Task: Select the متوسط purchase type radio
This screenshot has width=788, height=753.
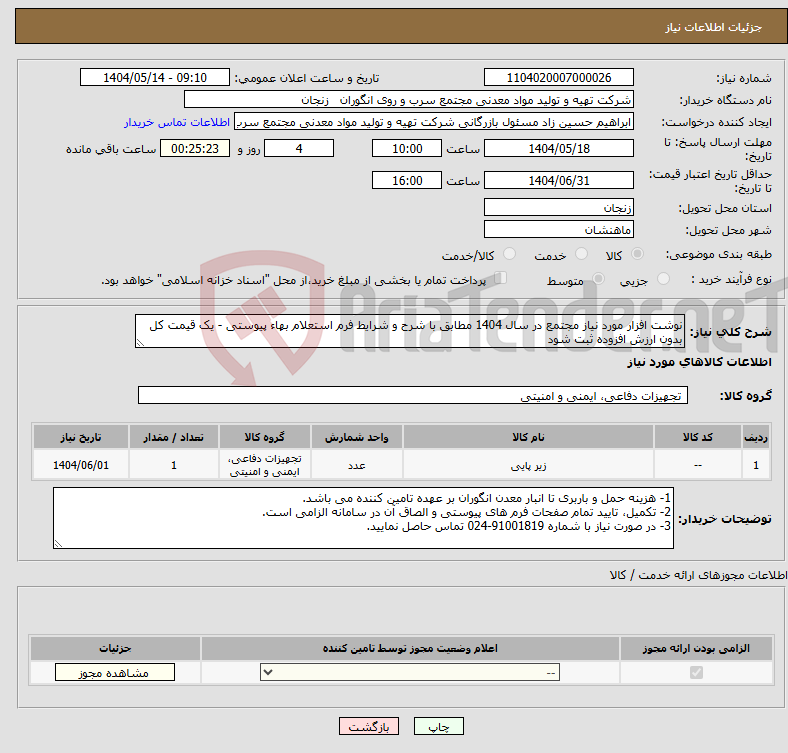Action: [599, 278]
